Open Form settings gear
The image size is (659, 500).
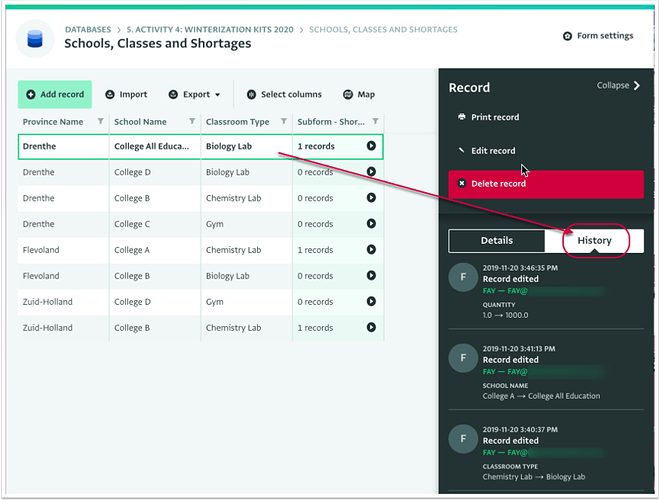598,36
